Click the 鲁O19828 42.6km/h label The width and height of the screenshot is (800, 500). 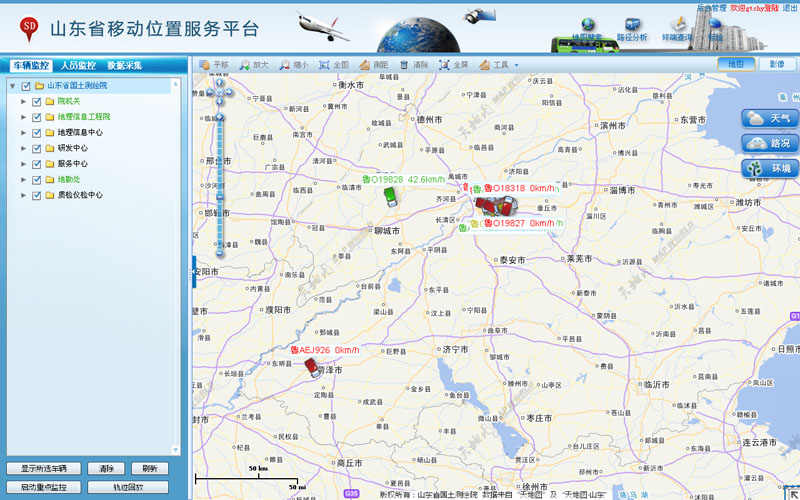(404, 180)
